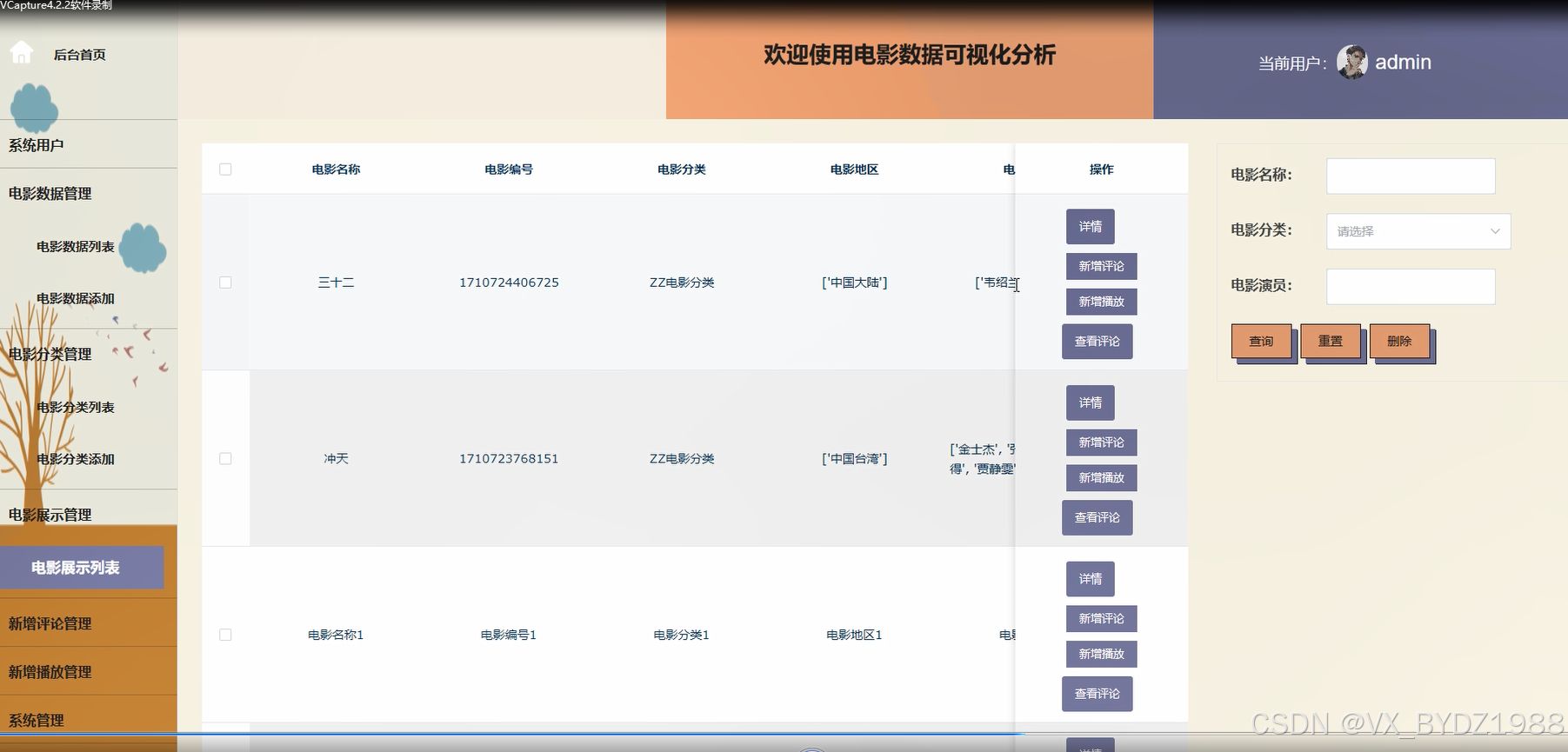Click the 删除 delete button
Screen dimensions: 1568x752
pos(1399,341)
